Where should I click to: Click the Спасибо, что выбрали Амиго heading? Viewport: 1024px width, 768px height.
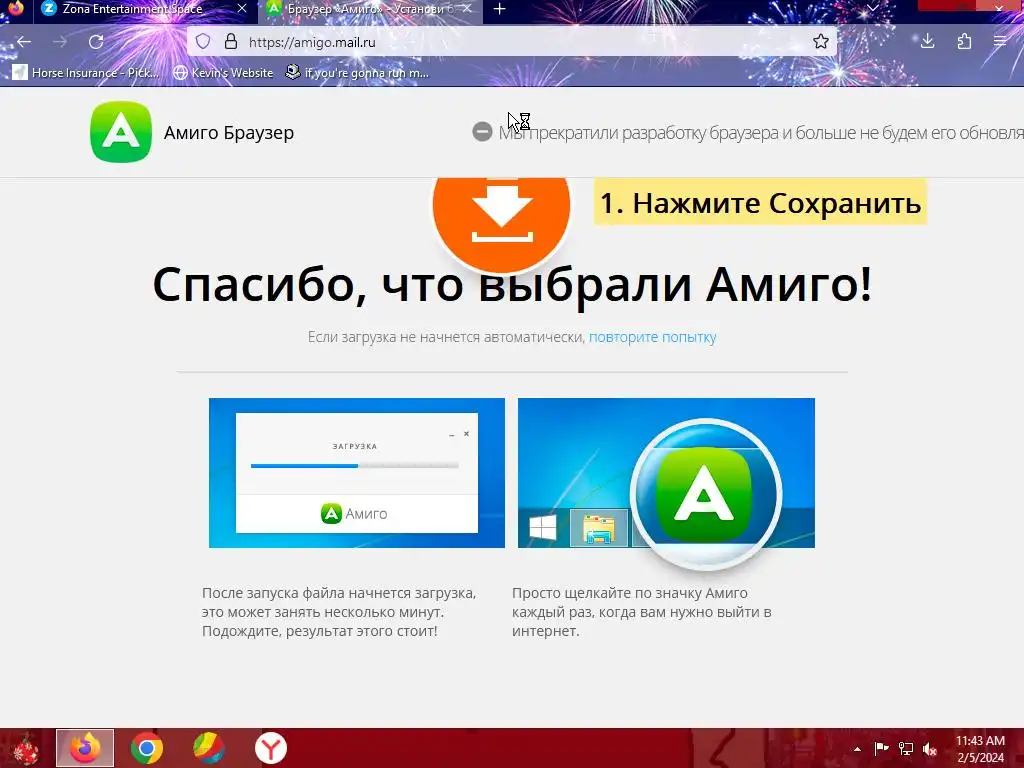512,284
